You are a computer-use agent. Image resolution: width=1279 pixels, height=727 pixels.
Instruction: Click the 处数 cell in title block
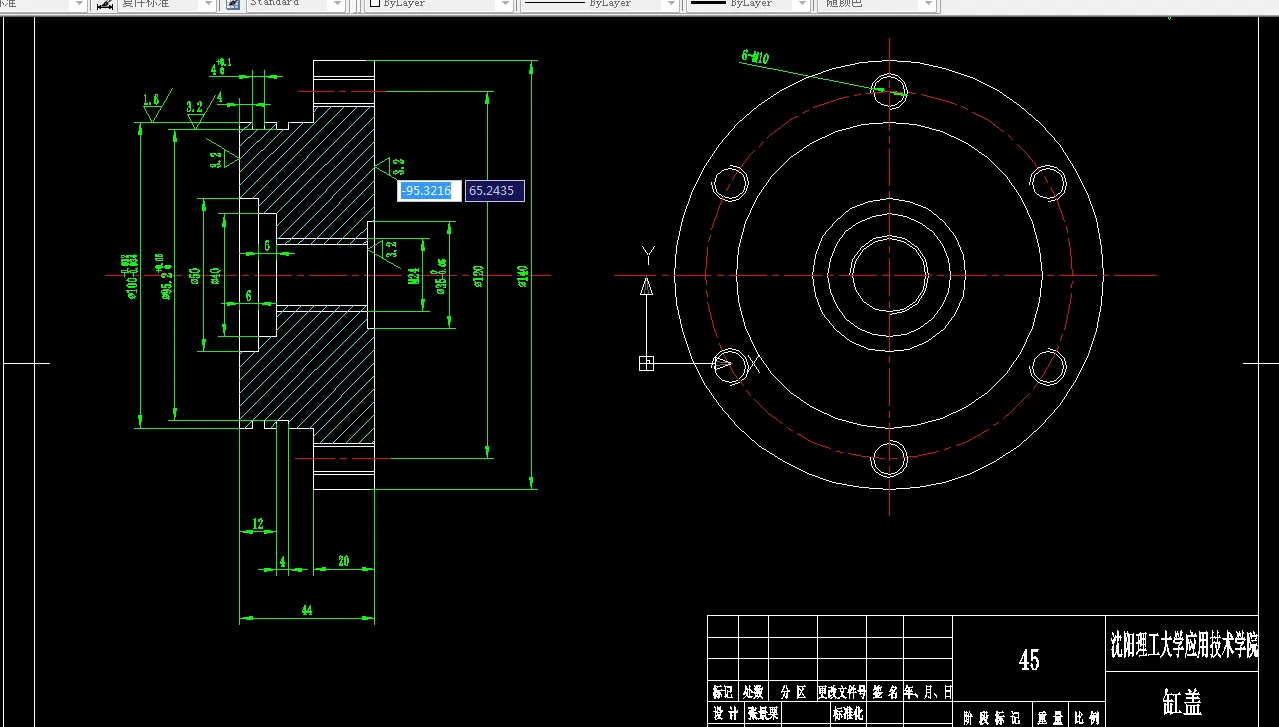coord(753,691)
